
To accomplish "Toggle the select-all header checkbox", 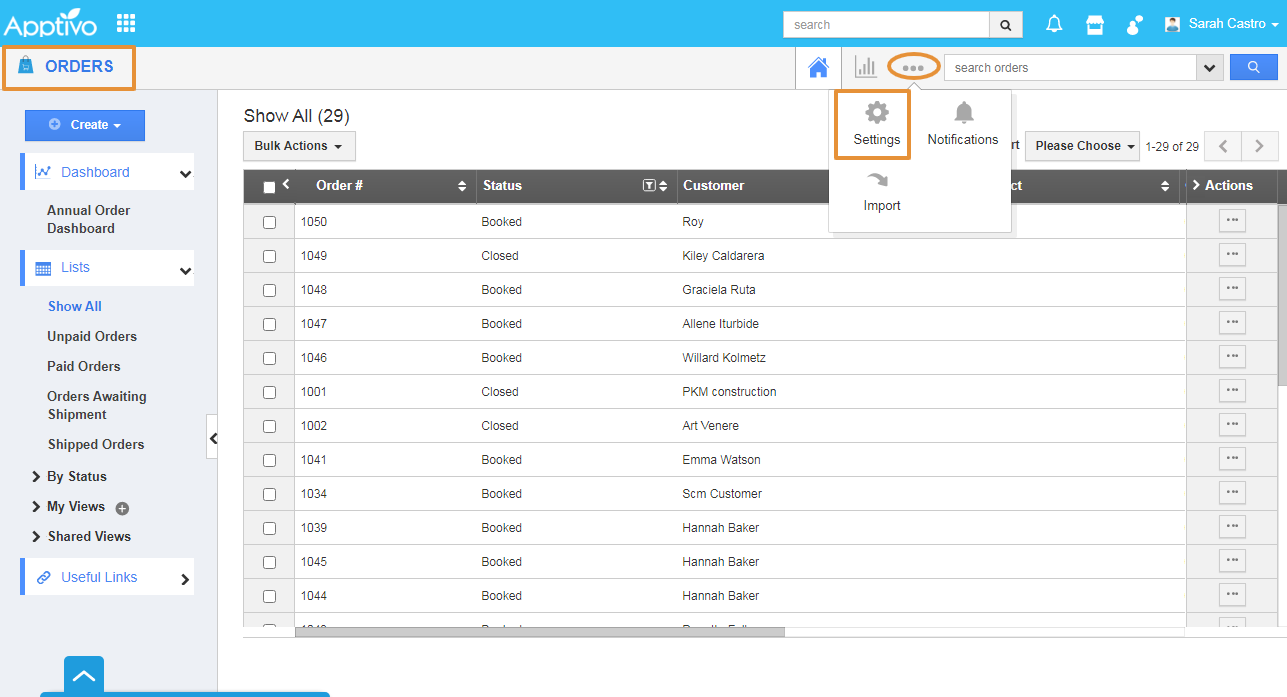I will pos(269,186).
